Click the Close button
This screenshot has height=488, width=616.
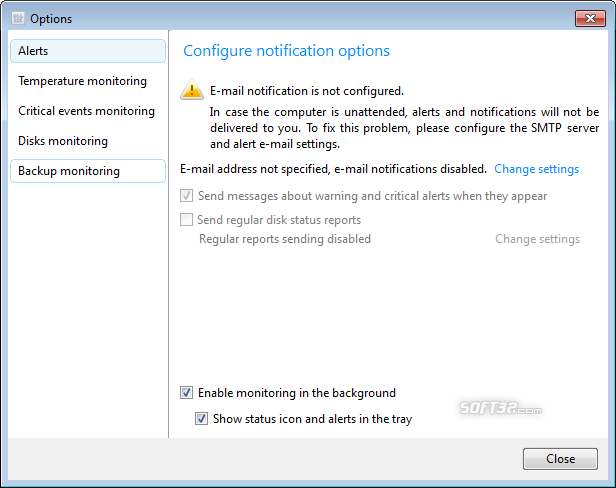560,459
